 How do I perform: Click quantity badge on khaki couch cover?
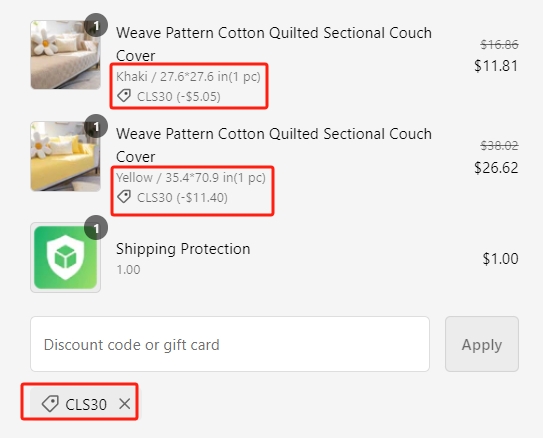click(x=96, y=25)
